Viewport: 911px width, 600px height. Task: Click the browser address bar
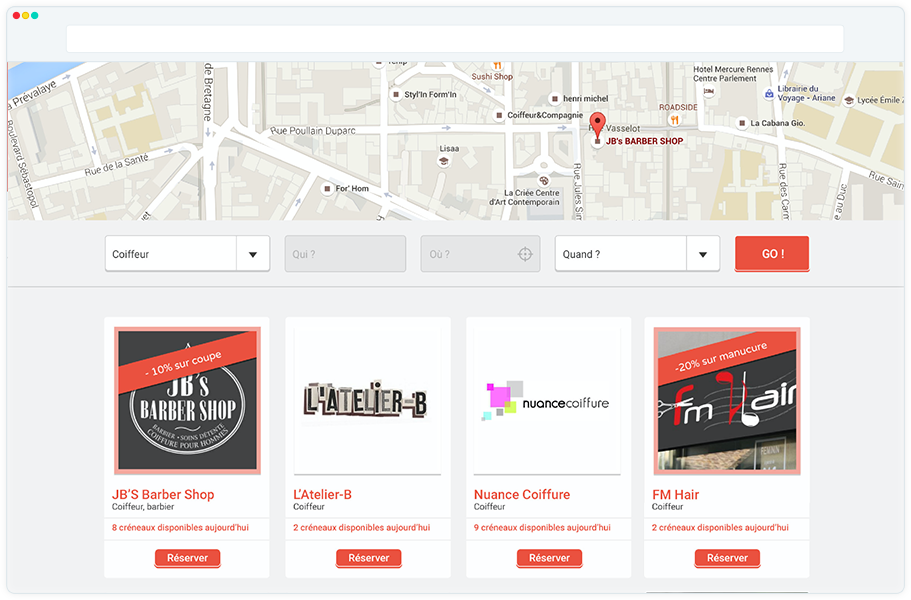pos(455,39)
